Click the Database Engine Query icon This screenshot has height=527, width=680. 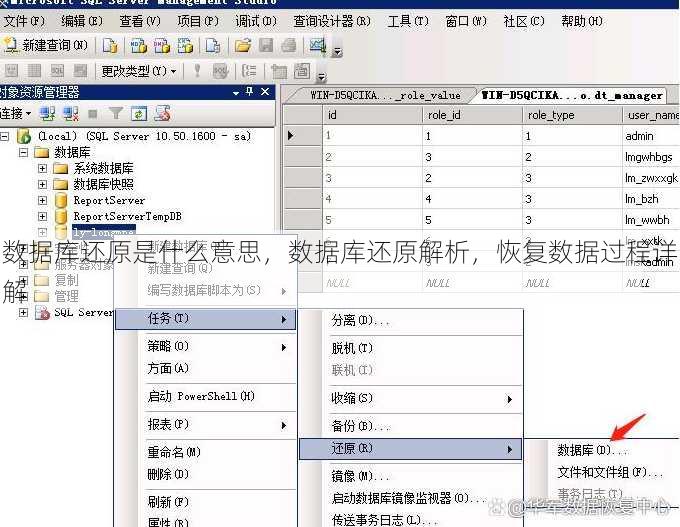coord(110,45)
